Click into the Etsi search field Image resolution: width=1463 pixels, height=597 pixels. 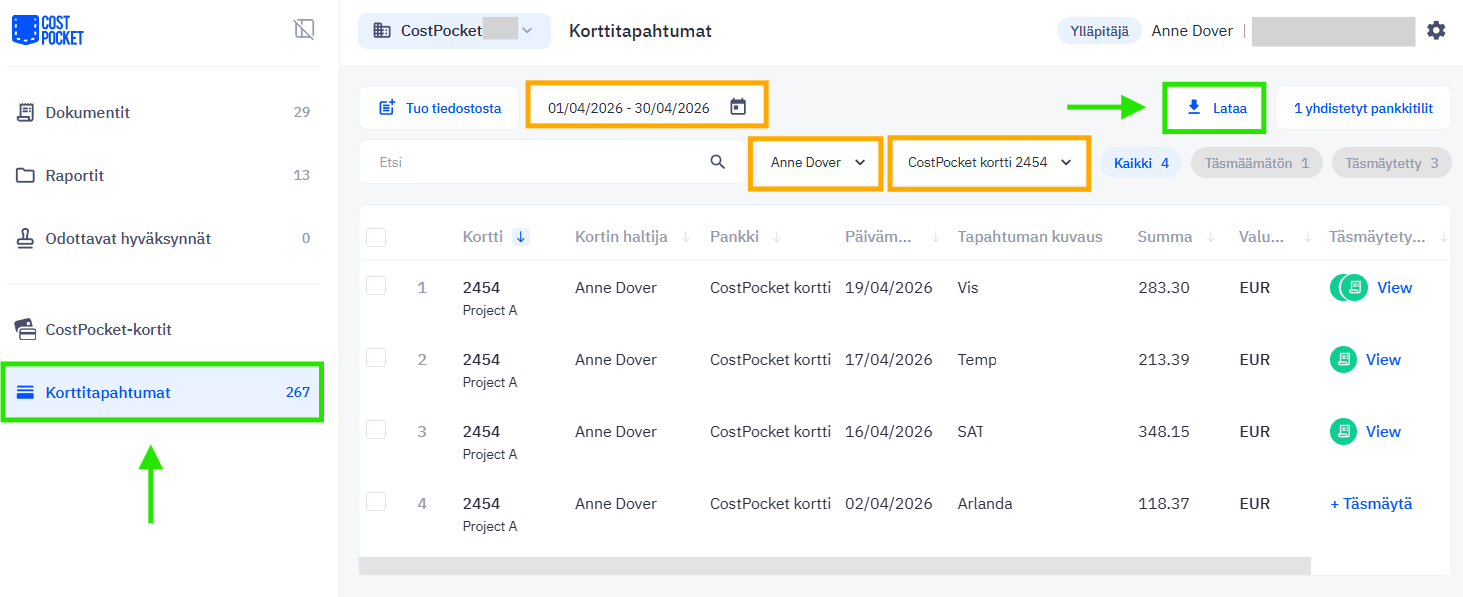click(530, 162)
